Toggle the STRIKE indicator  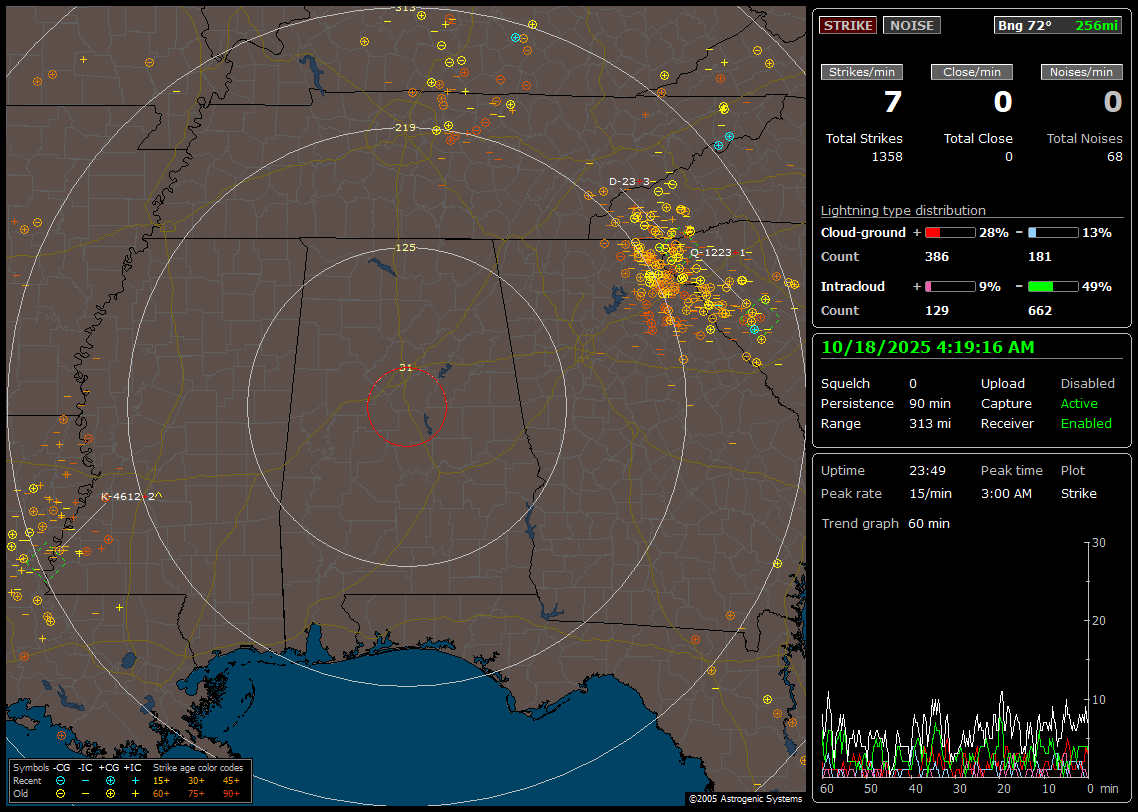tap(847, 25)
